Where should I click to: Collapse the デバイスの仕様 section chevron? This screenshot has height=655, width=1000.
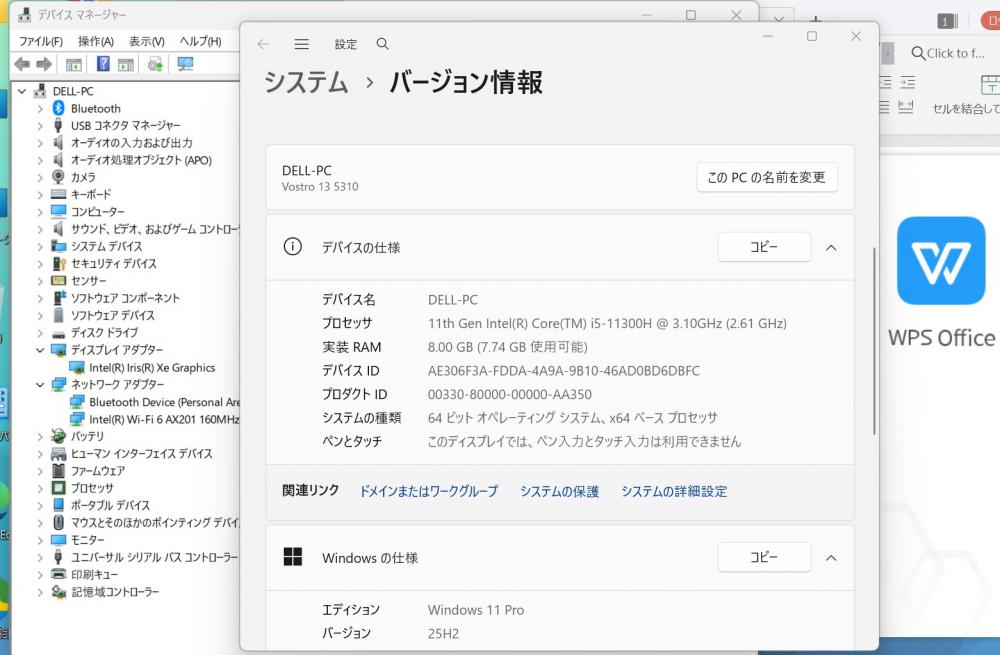pos(830,247)
